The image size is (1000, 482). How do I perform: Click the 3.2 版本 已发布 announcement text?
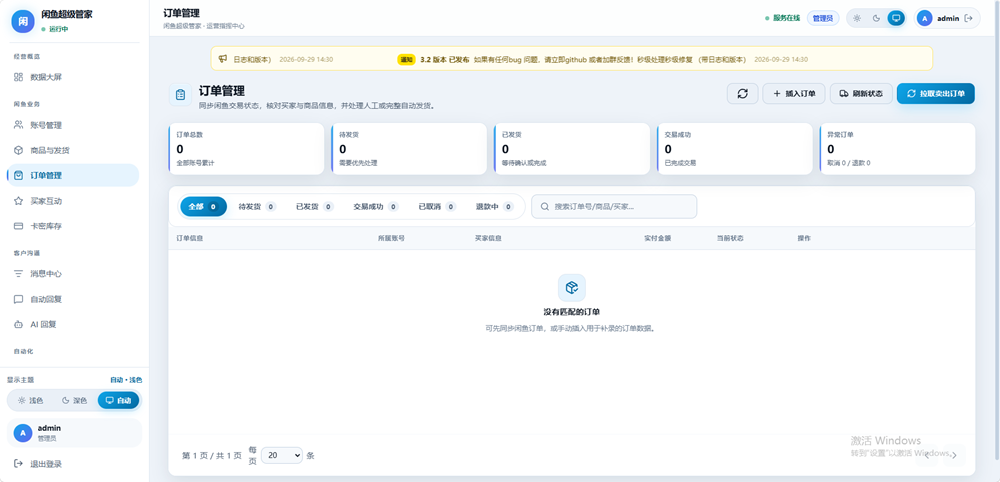(x=445, y=59)
